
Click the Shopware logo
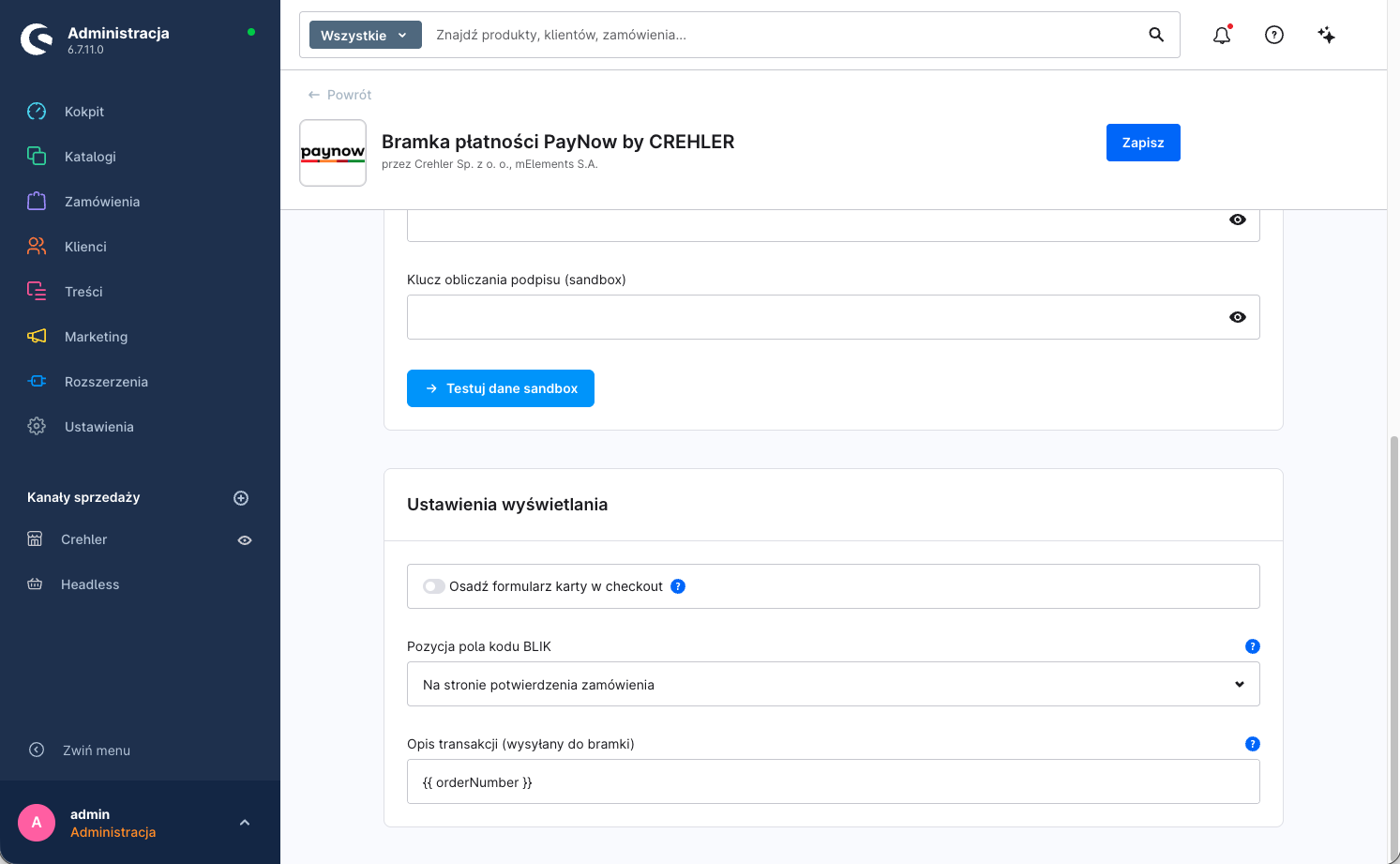[x=37, y=39]
